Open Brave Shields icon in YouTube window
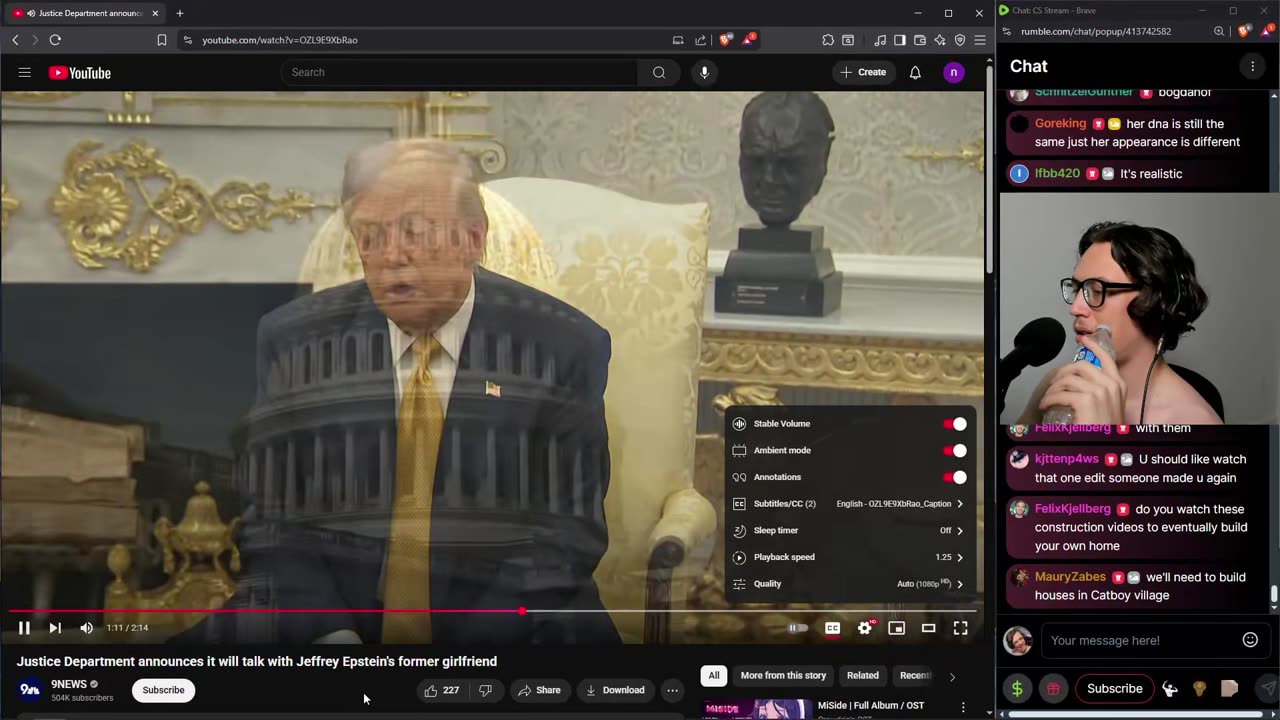Viewport: 1280px width, 720px height. (x=726, y=40)
